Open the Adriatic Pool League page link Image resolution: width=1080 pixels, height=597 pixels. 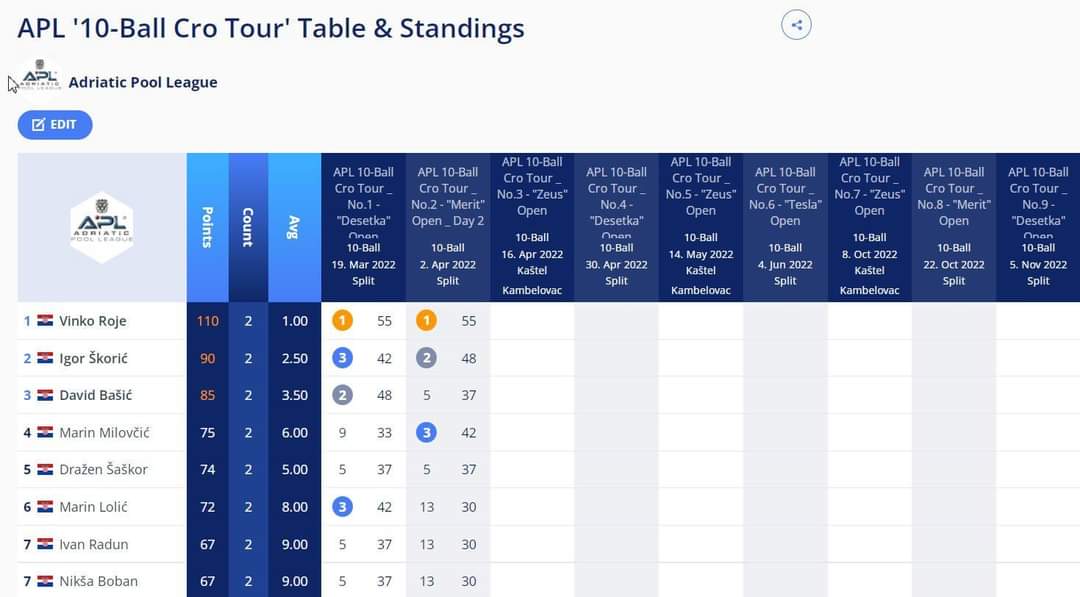(143, 82)
